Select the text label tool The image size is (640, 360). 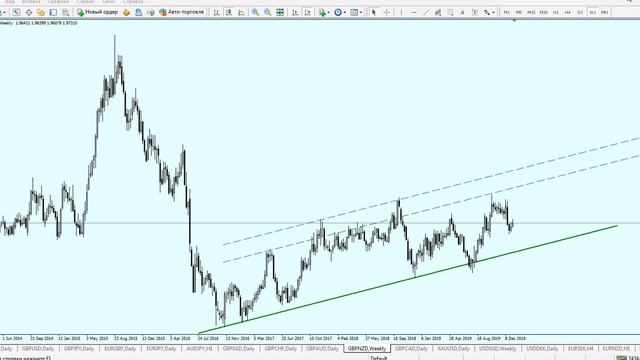pyautogui.click(x=475, y=13)
